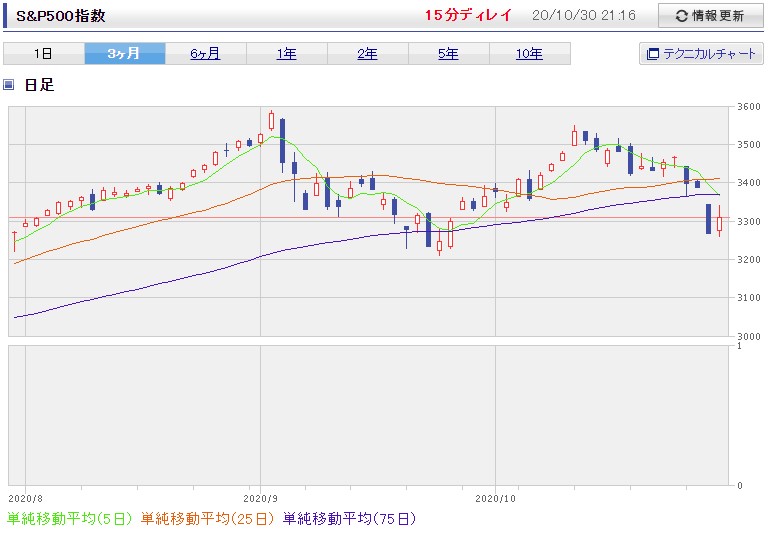The width and height of the screenshot is (770, 535).
Task: Click the refresh arrows icon in 情報更新
Action: pos(682,16)
